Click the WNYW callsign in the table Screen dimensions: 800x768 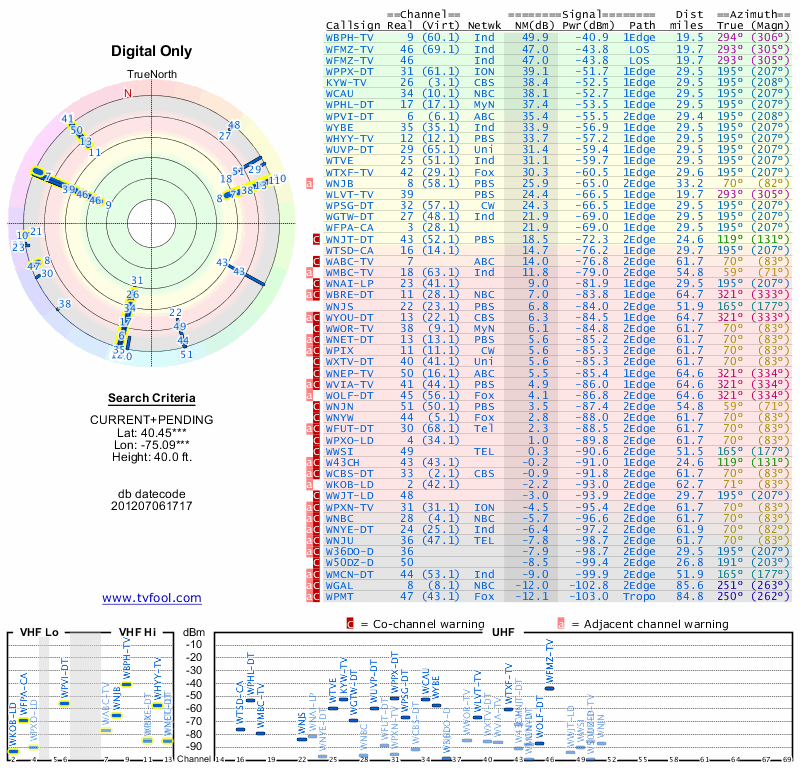click(x=339, y=418)
